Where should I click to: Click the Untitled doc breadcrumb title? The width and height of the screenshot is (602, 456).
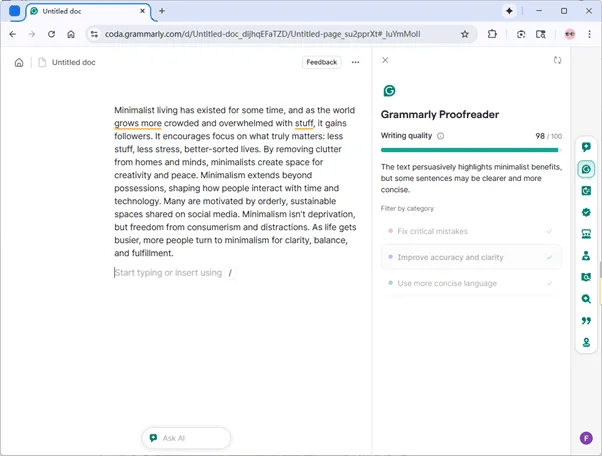point(73,63)
